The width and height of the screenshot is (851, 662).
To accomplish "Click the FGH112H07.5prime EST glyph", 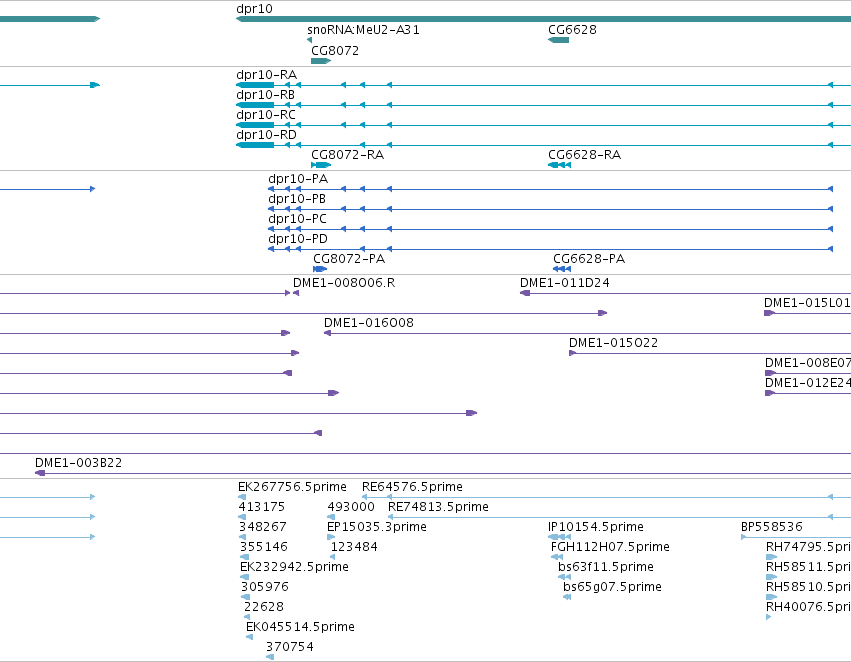I will pos(557,557).
